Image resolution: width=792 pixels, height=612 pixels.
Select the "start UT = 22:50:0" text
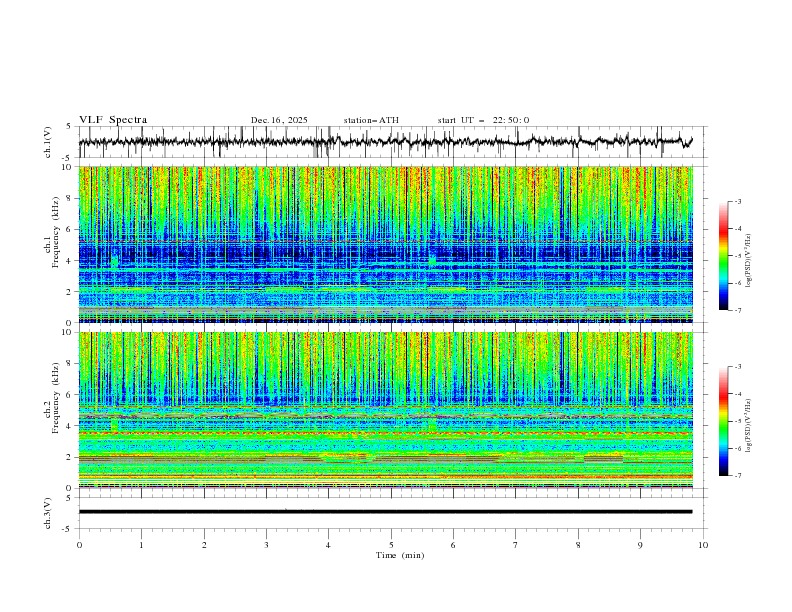click(x=483, y=120)
